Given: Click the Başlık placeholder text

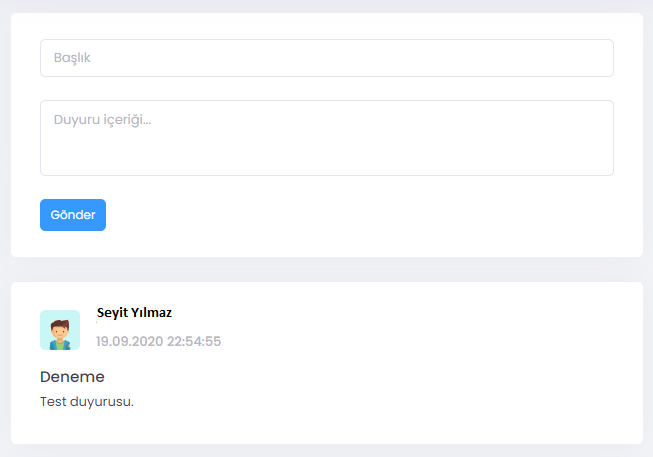Looking at the screenshot, I should 71,58.
